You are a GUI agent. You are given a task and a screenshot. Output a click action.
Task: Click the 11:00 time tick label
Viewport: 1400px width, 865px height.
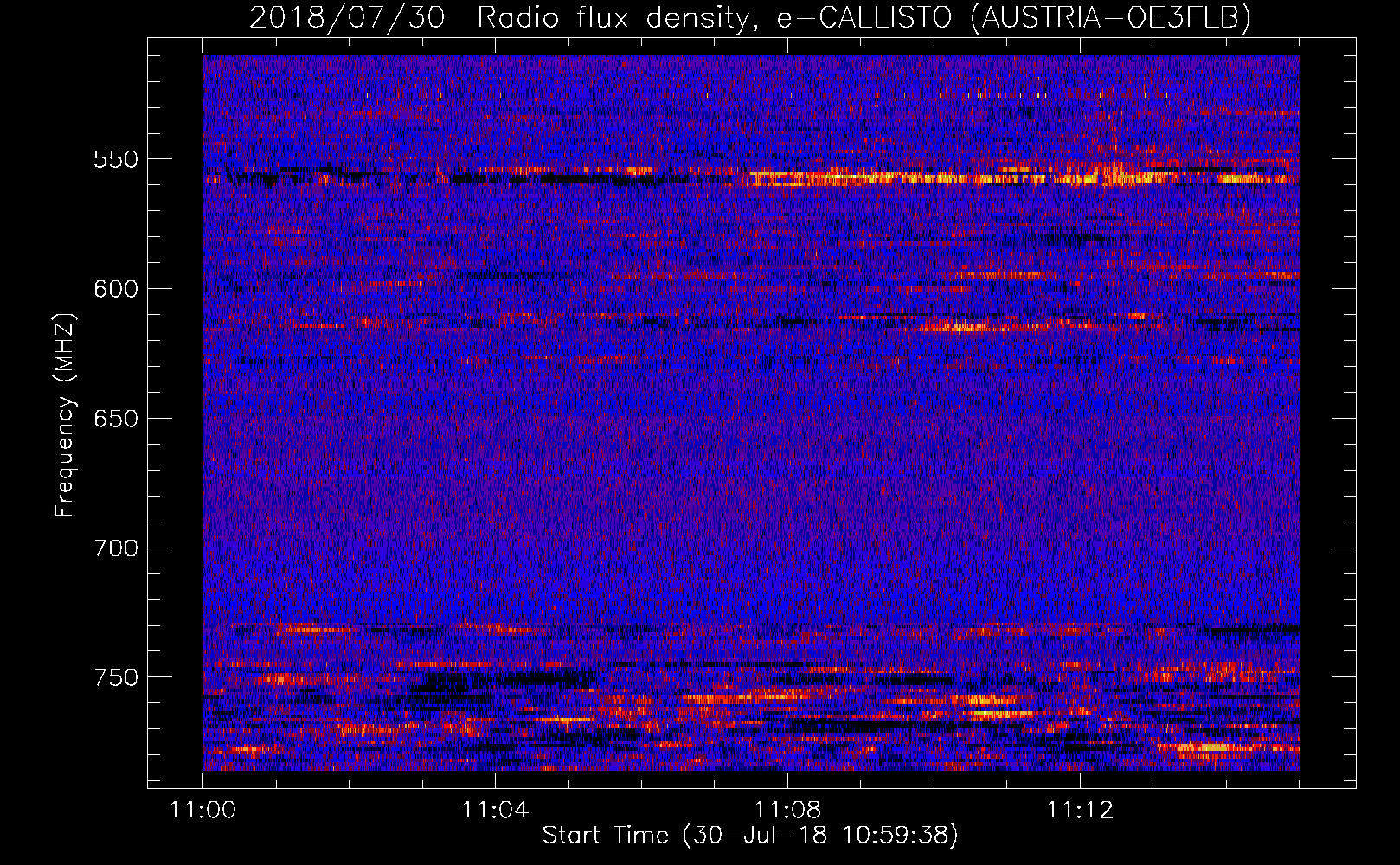click(x=203, y=811)
